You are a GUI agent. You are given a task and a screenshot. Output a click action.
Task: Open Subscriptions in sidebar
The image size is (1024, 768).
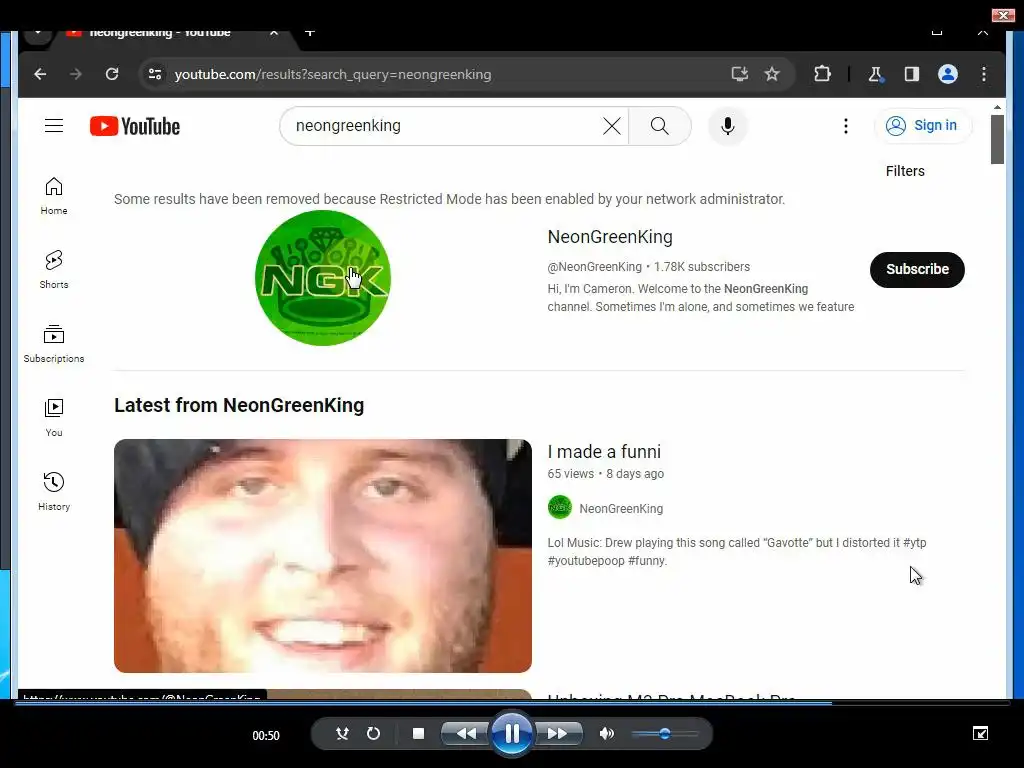54,344
